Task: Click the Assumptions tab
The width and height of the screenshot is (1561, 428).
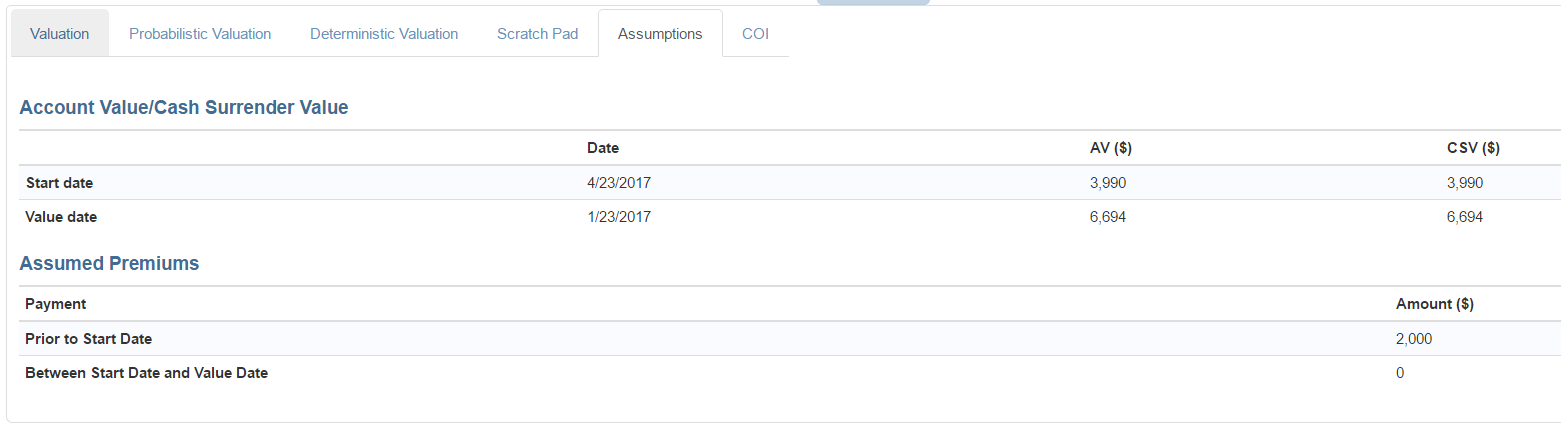Action: [660, 34]
